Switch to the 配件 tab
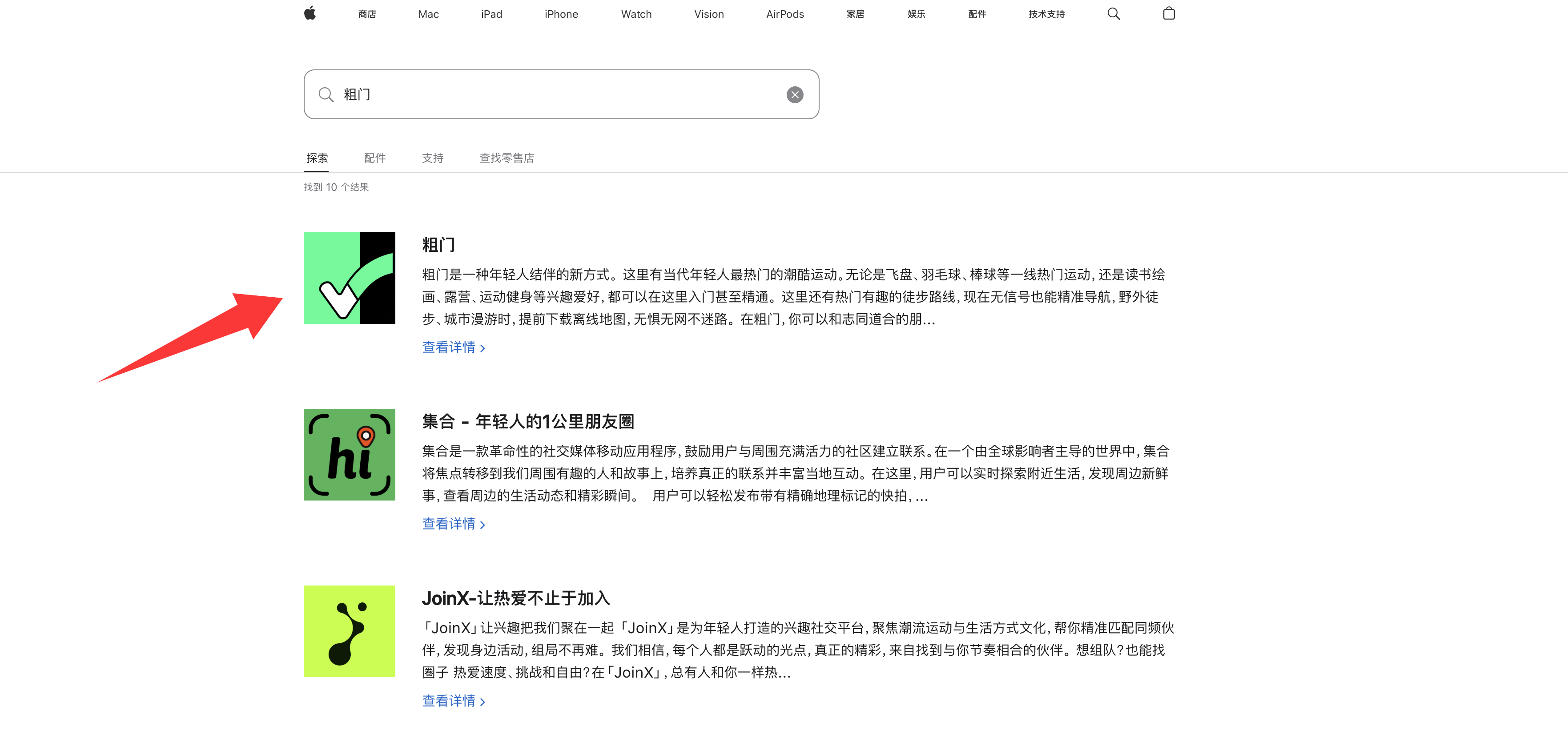The height and width of the screenshot is (743, 1568). click(375, 158)
